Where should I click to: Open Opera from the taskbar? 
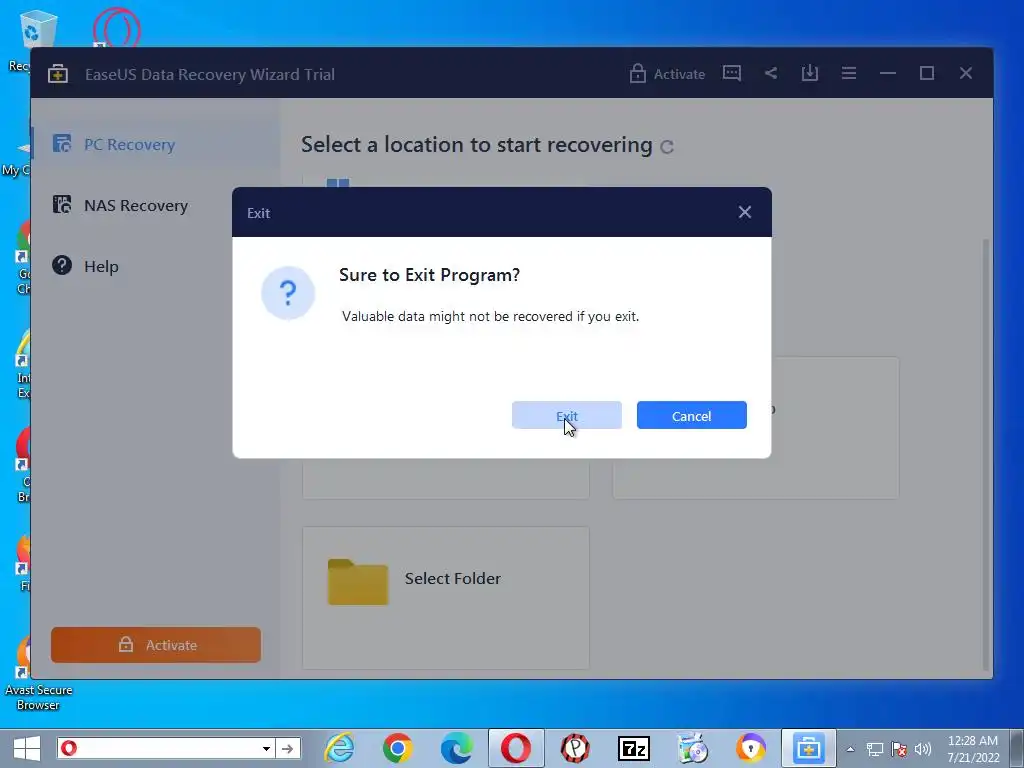pyautogui.click(x=516, y=748)
